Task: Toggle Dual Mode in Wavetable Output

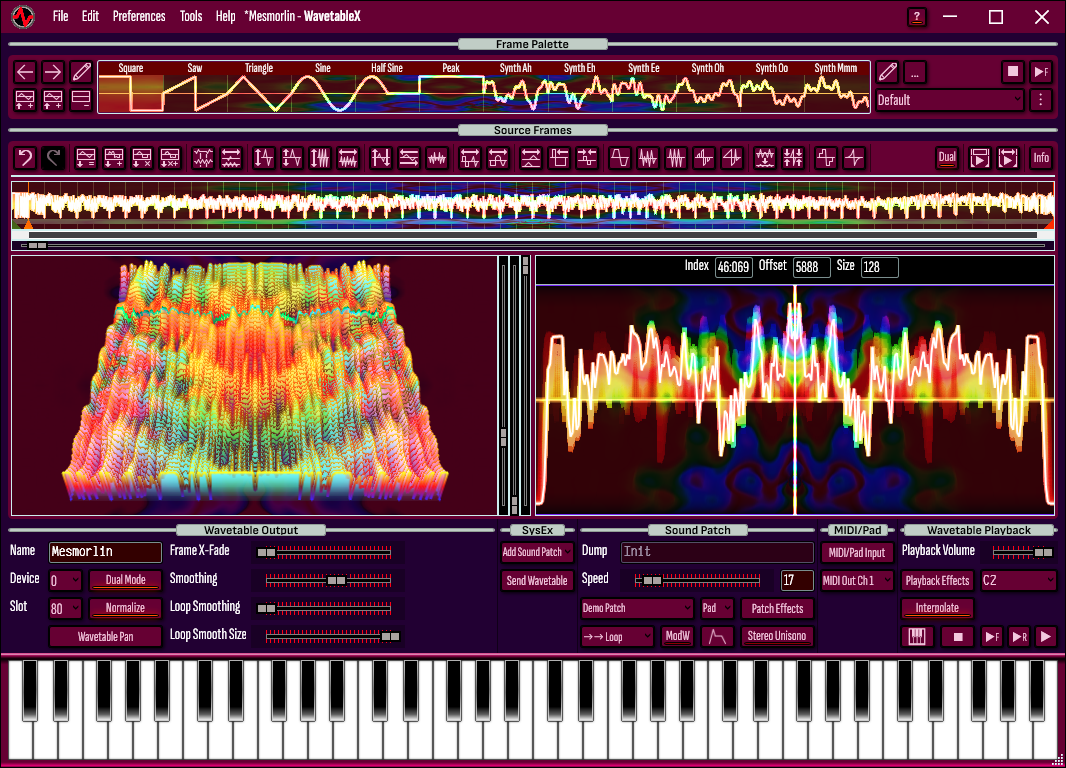Action: tap(125, 580)
